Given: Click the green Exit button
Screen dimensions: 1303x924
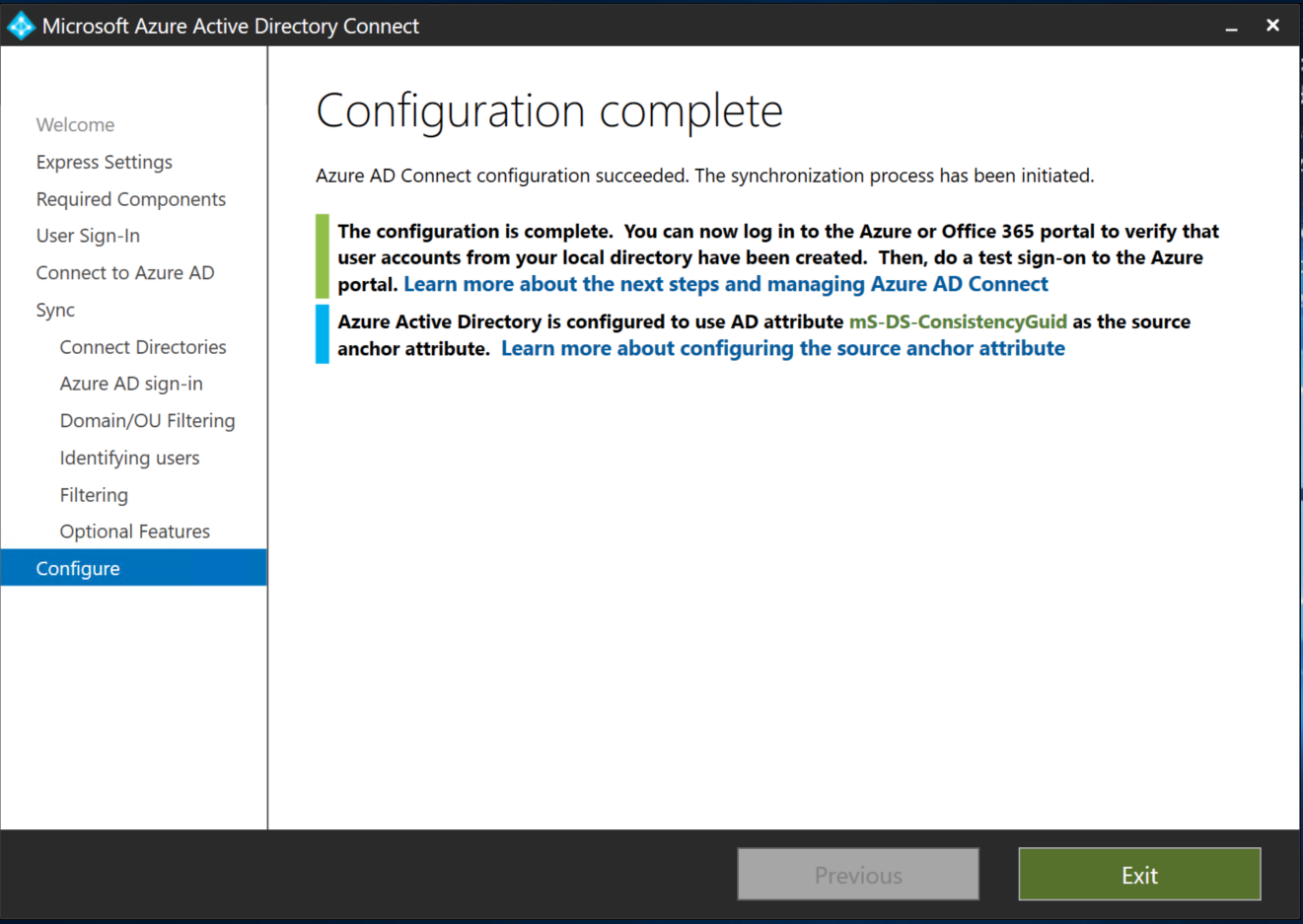Looking at the screenshot, I should click(x=1139, y=875).
